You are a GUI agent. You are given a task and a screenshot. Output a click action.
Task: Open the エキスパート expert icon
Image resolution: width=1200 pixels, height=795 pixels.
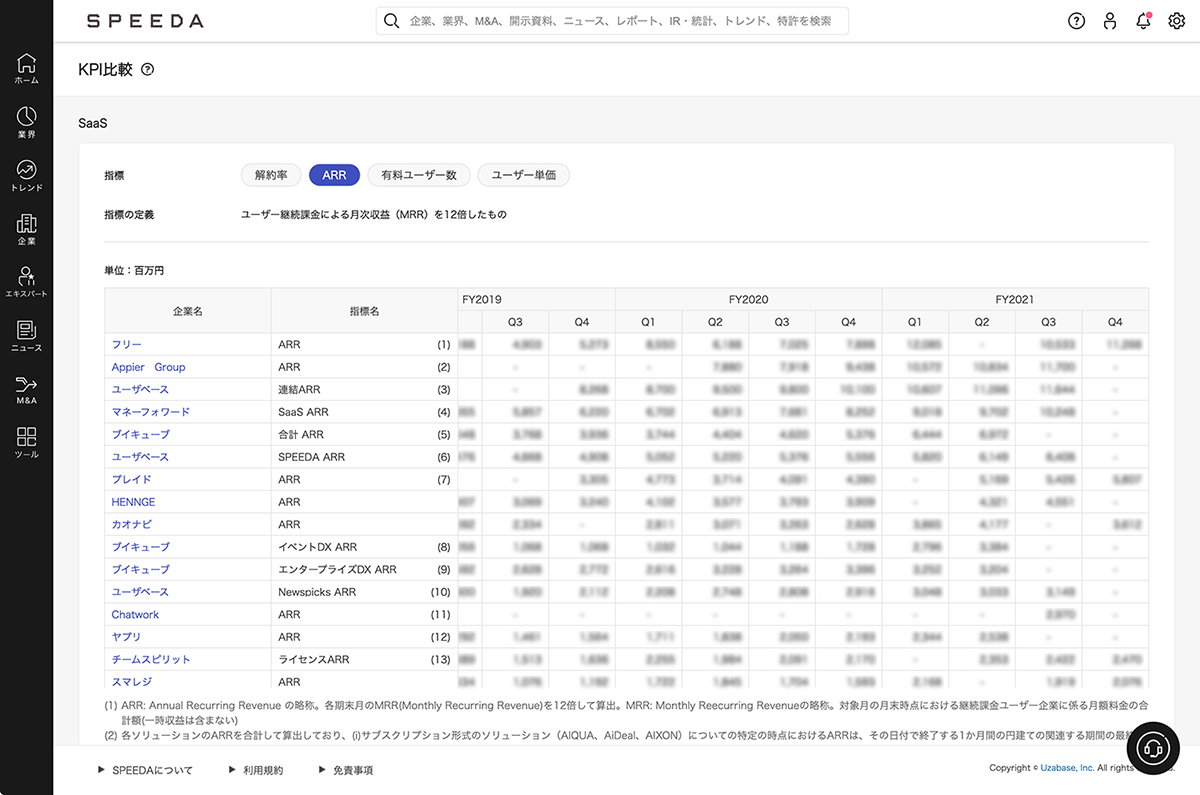pos(27,282)
